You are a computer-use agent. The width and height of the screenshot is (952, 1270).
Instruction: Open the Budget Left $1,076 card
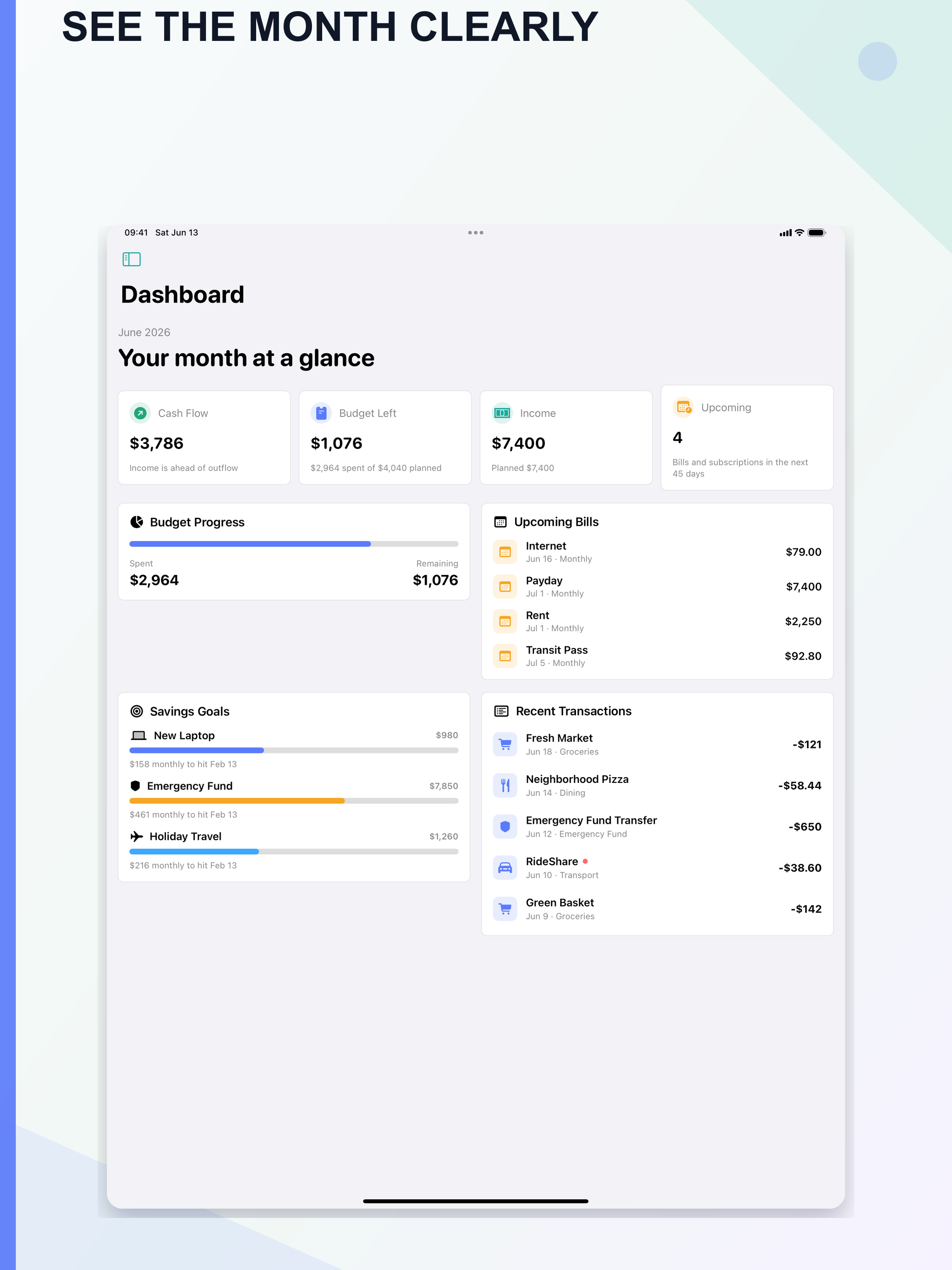[x=385, y=437]
